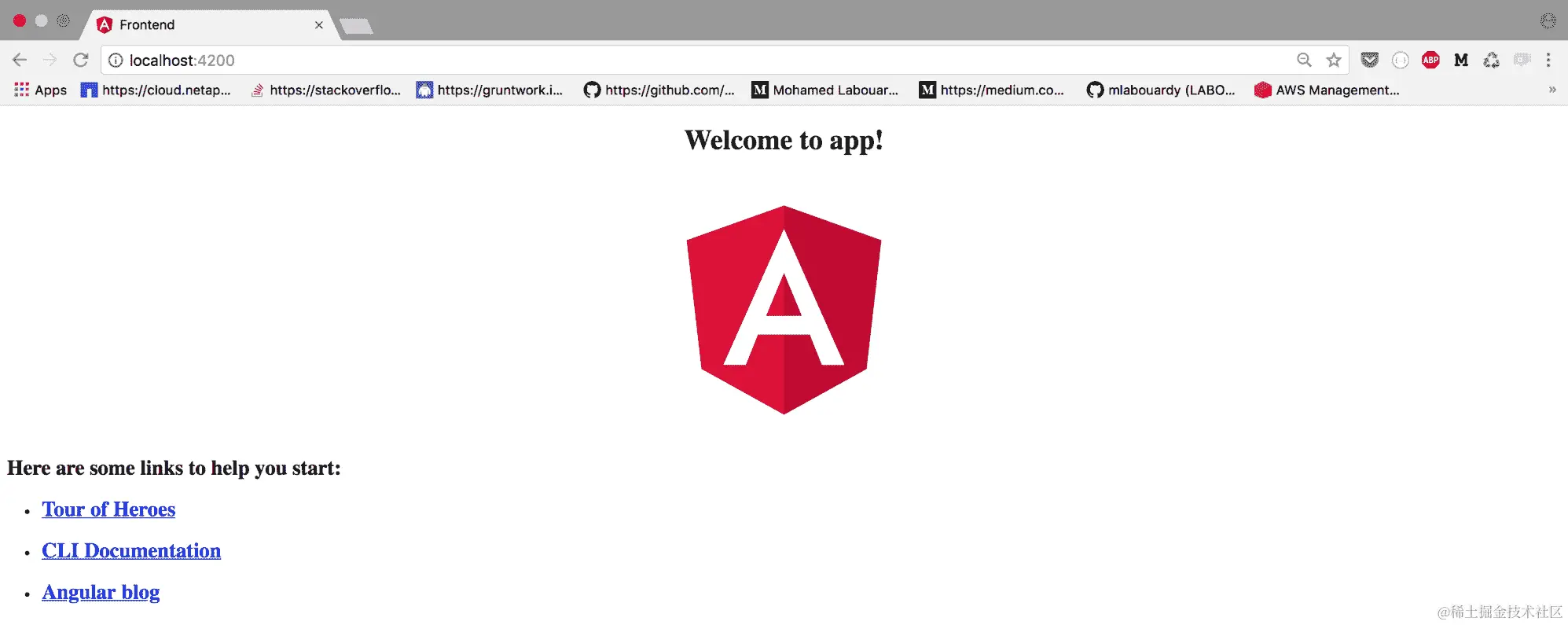The width and height of the screenshot is (1568, 625).
Task: Click the browser forward arrow
Action: 50,60
